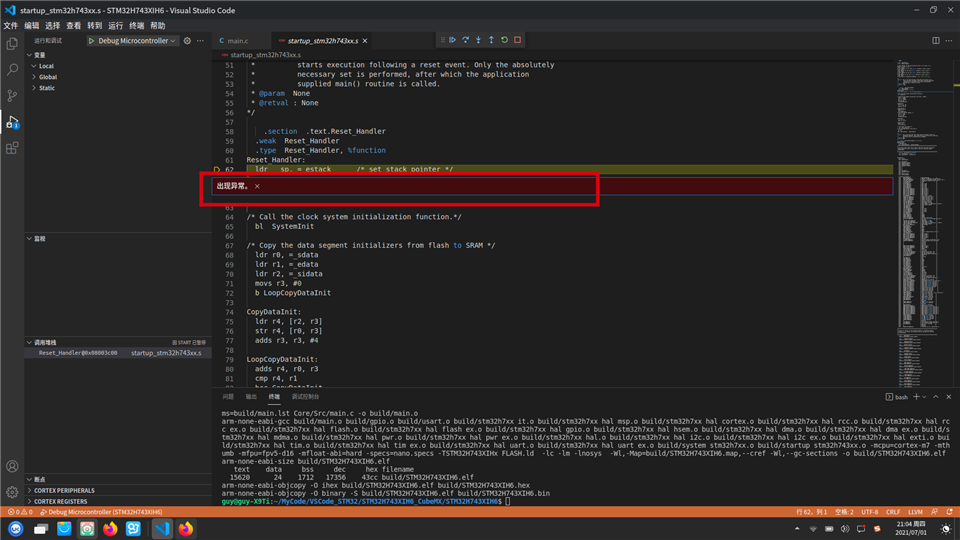960x540 pixels.
Task: Open the notifications bell in status bar
Action: click(x=950, y=512)
